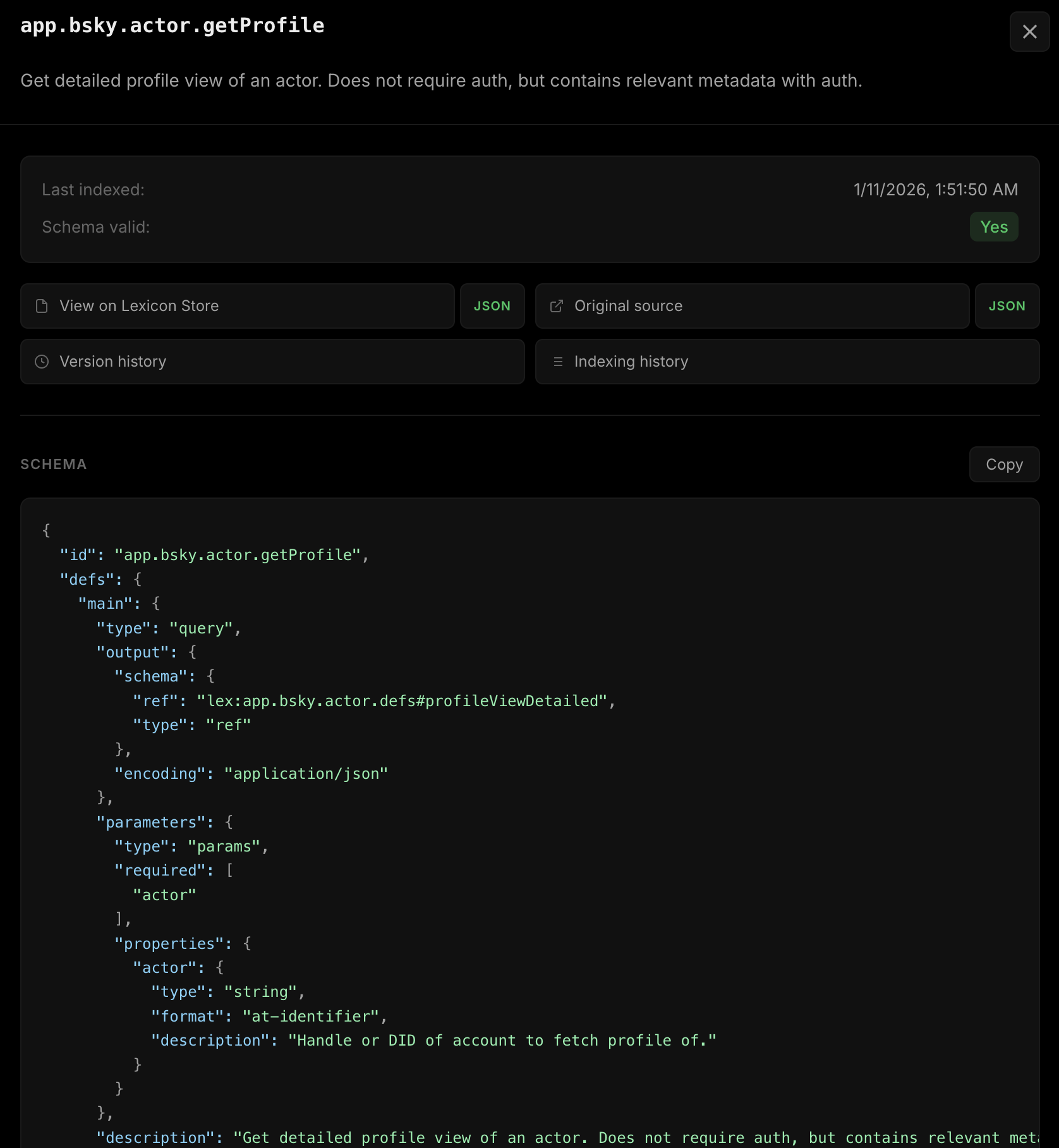This screenshot has width=1059, height=1148.
Task: Click the "application/json" encoding value
Action: click(306, 774)
